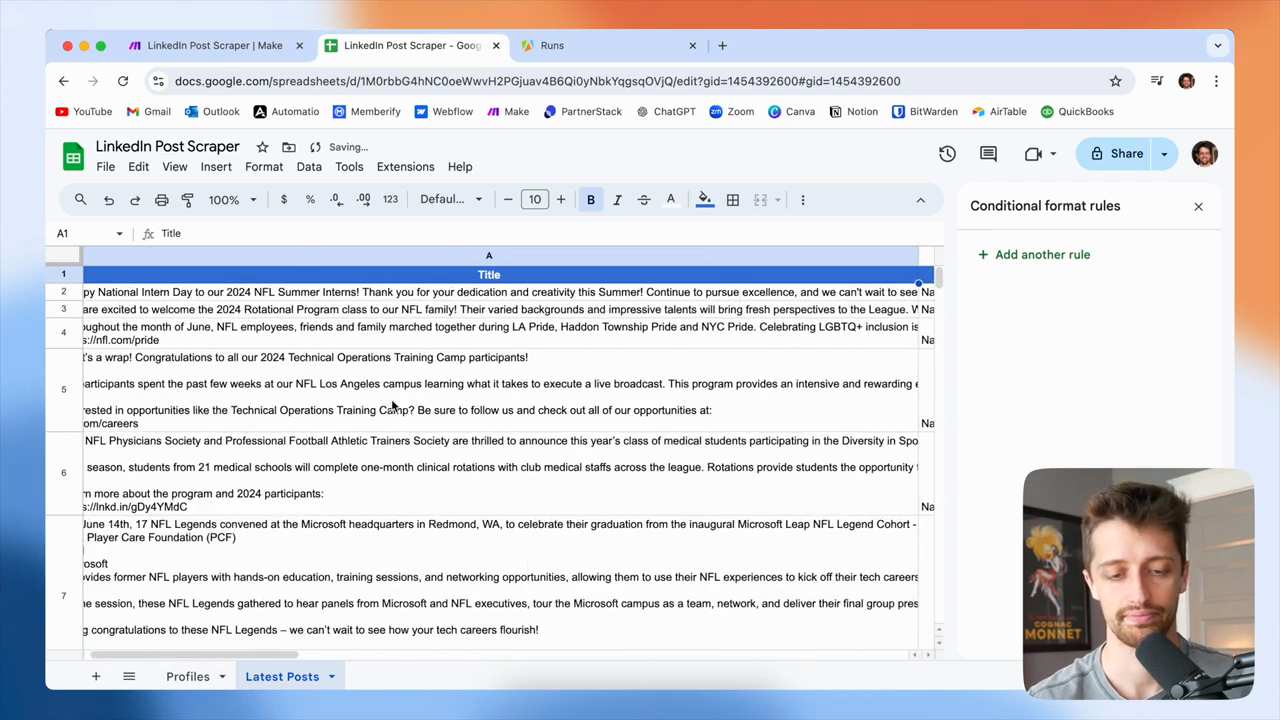Switch to the Profiles sheet tab
The width and height of the screenshot is (1280, 720).
pos(188,677)
